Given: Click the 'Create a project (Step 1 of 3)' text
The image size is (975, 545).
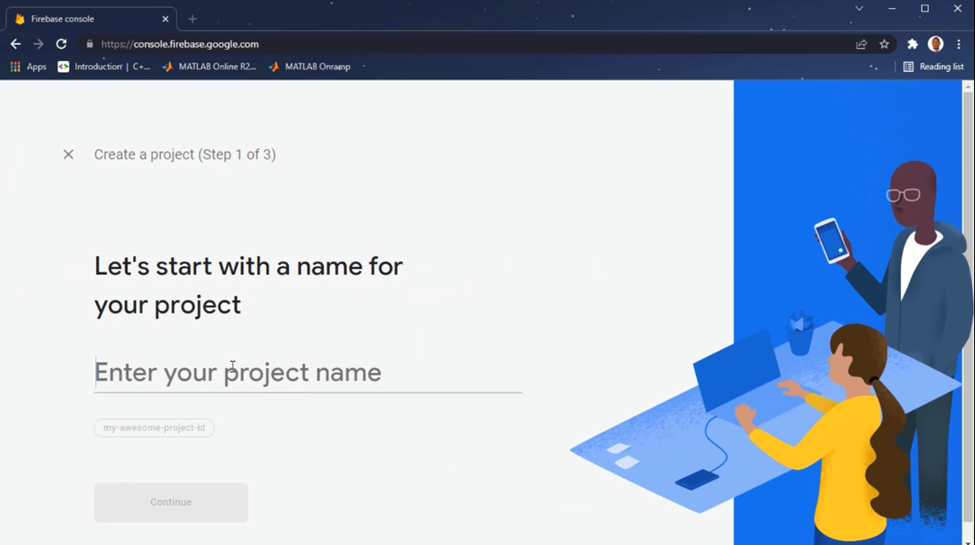Looking at the screenshot, I should 185,154.
